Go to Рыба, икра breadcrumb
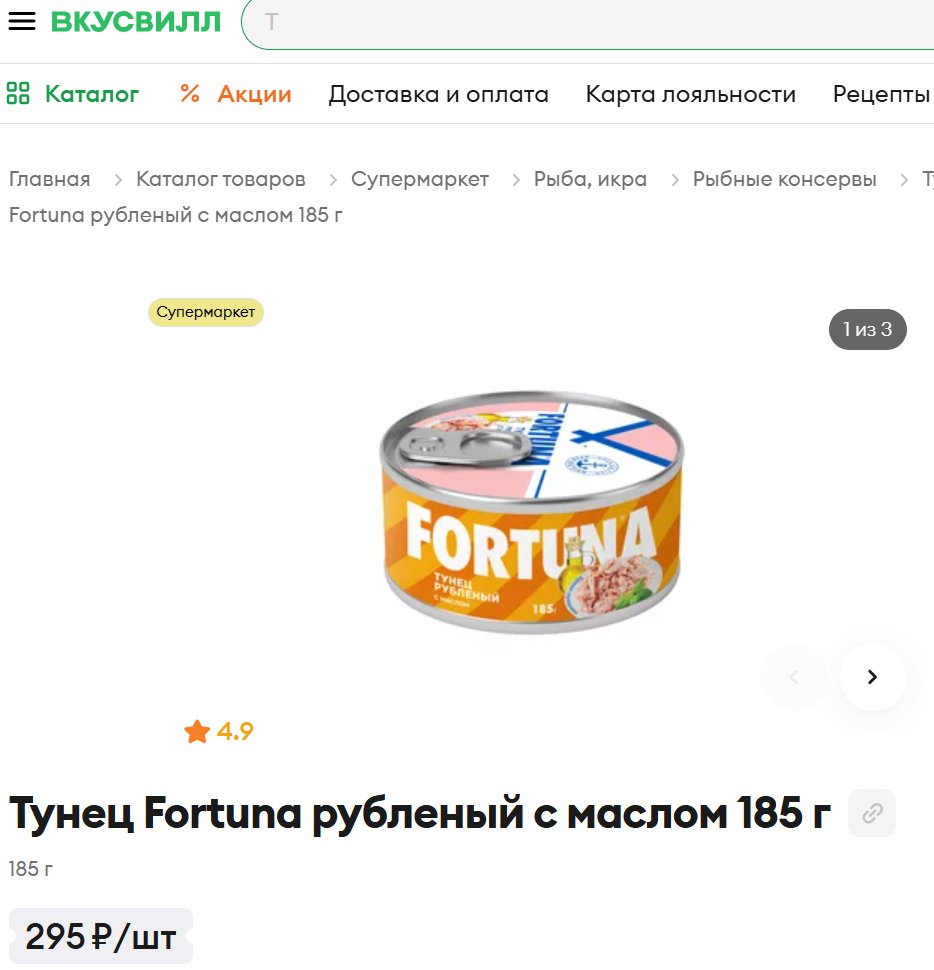Image resolution: width=934 pixels, height=970 pixels. tap(590, 179)
